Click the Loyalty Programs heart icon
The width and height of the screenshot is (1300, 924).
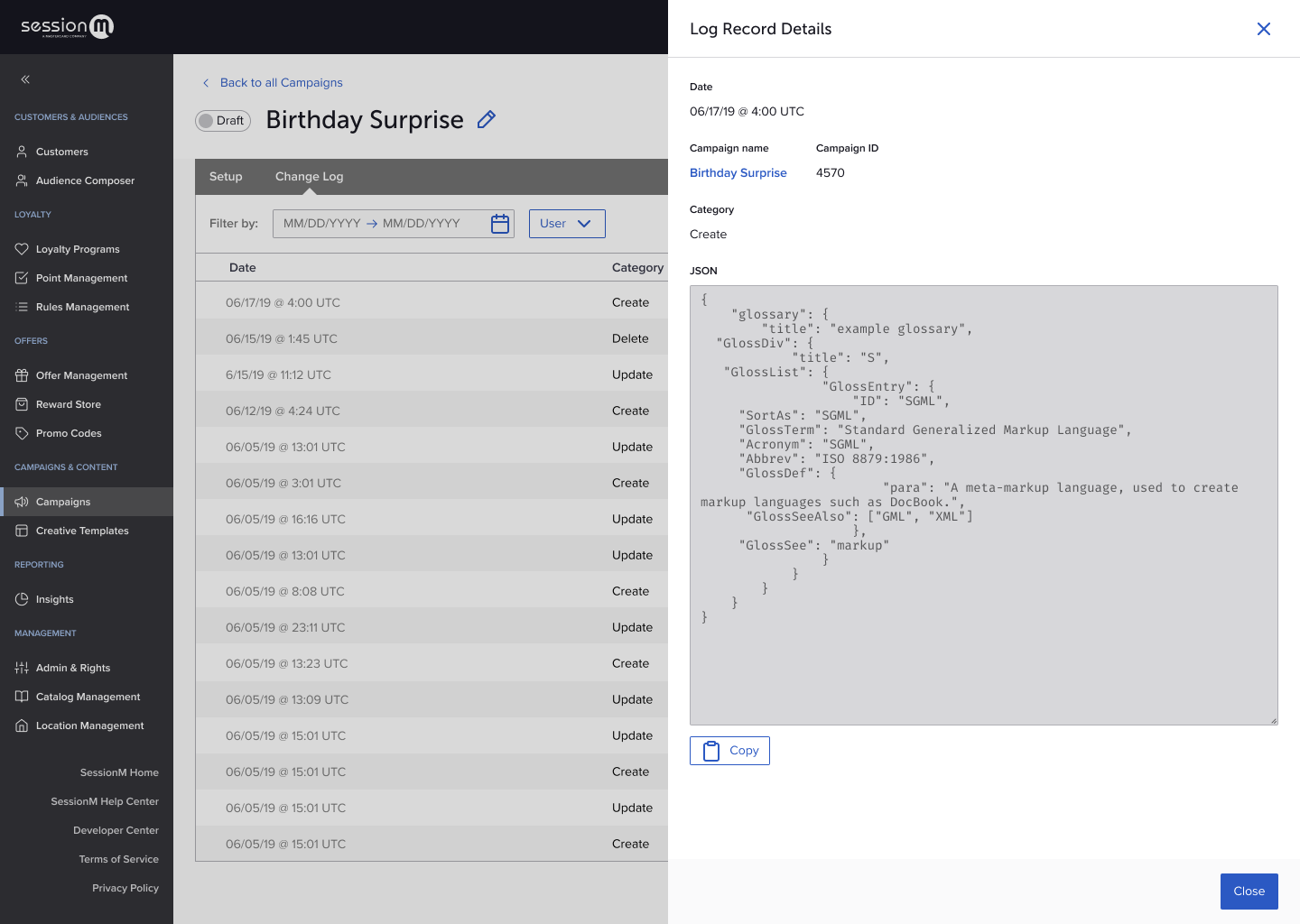[x=22, y=249]
